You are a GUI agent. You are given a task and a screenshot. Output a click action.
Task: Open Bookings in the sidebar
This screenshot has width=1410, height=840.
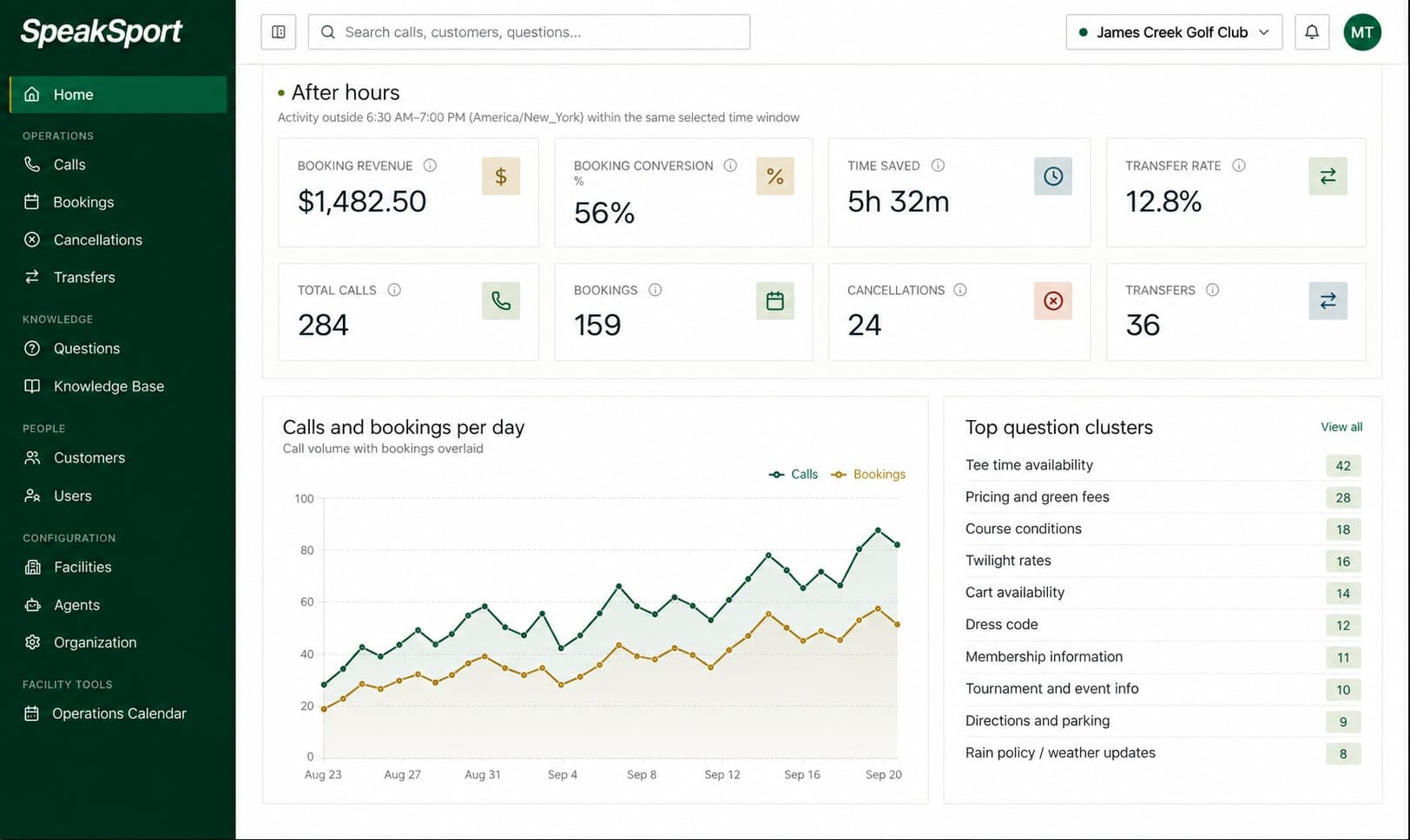(x=118, y=202)
